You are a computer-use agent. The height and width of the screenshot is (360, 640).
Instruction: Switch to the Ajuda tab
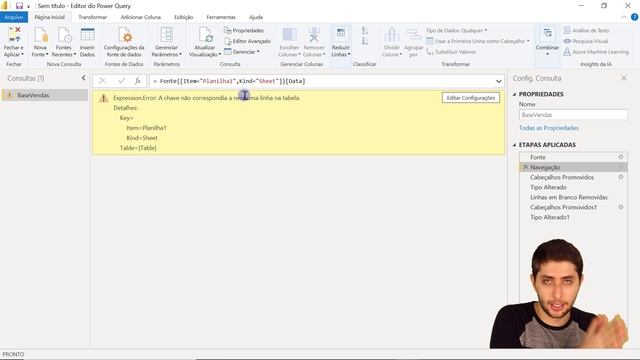click(256, 17)
